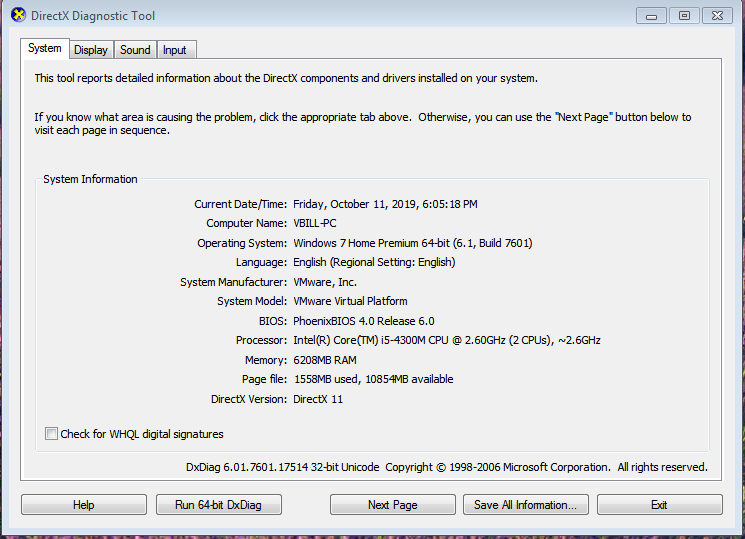Click the 'BIOS:' label

[273, 321]
